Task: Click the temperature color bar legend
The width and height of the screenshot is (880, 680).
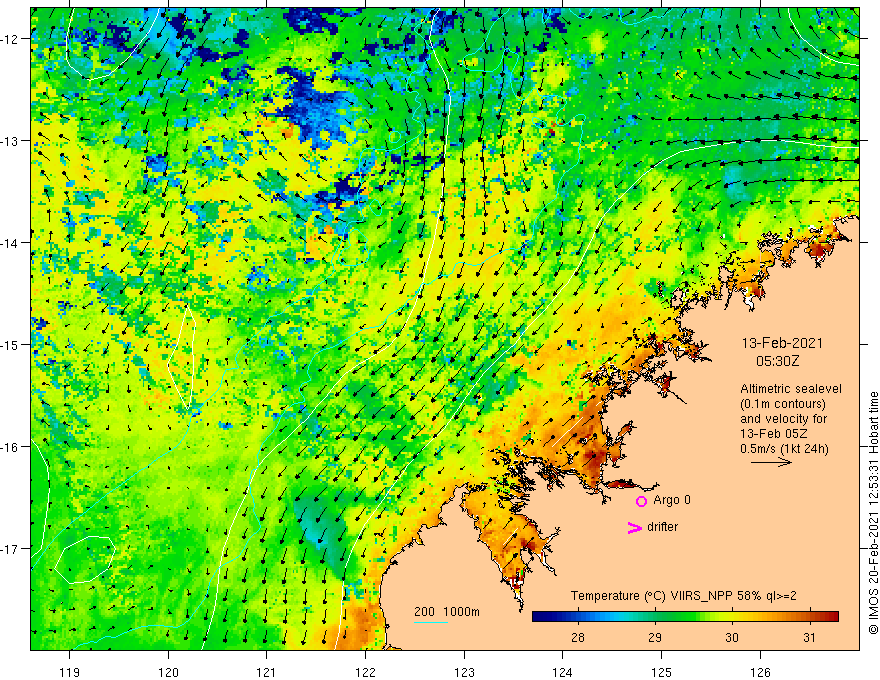Action: (x=685, y=617)
